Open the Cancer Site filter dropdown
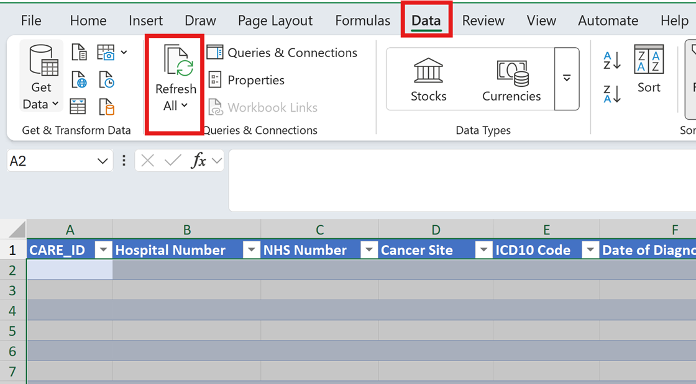Image resolution: width=696 pixels, height=384 pixels. pos(484,250)
